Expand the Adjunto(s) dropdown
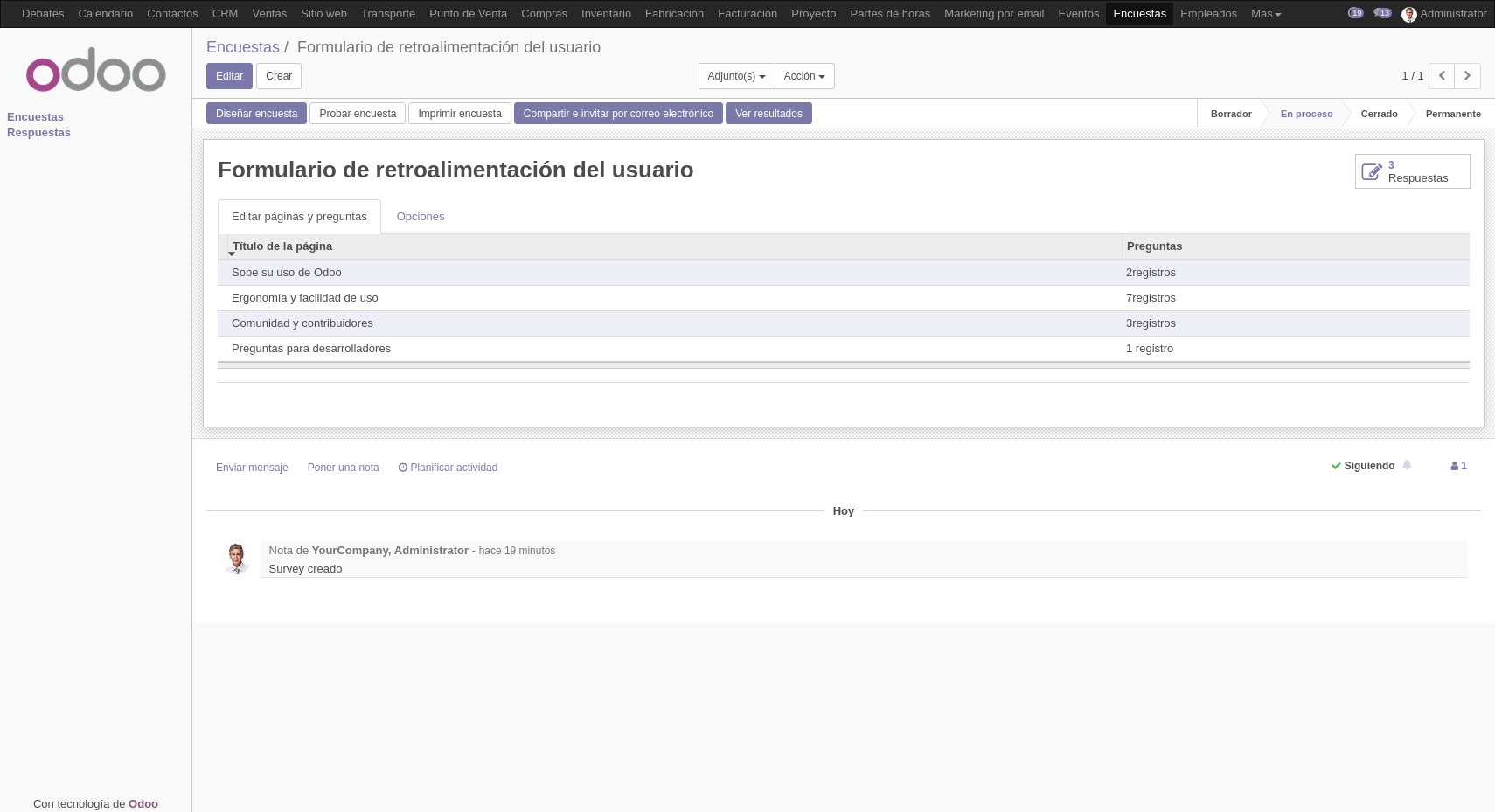 coord(736,76)
